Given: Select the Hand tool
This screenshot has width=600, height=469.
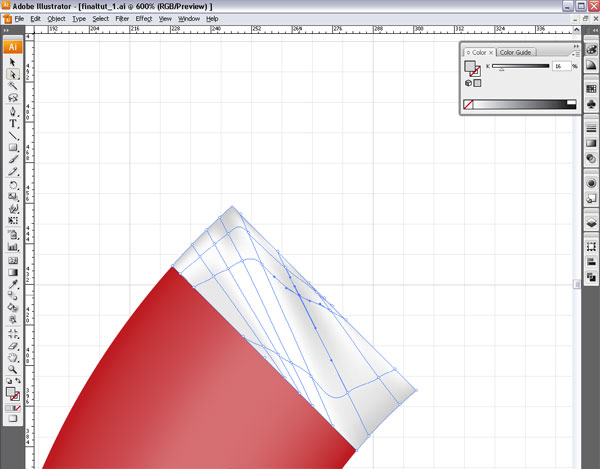Looking at the screenshot, I should pos(13,358).
